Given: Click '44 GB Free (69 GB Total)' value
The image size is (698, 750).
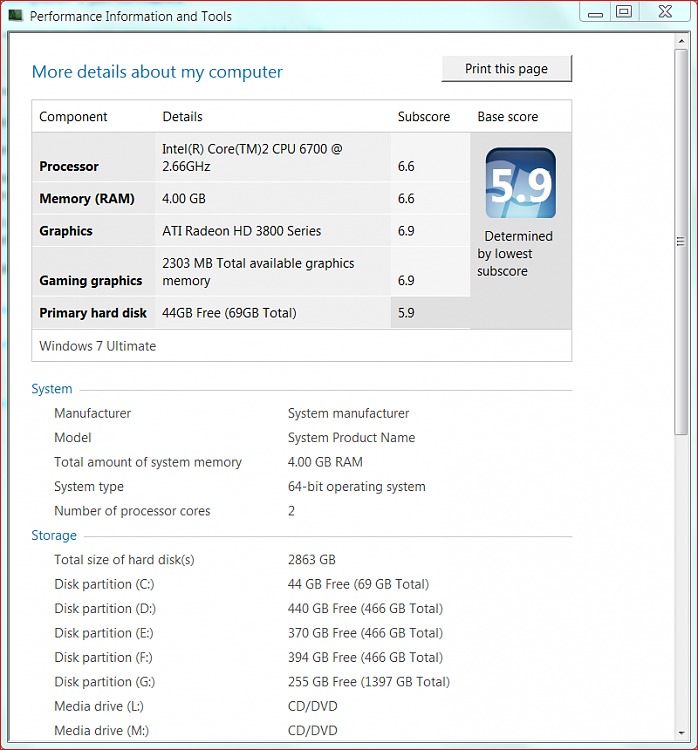Looking at the screenshot, I should coord(358,584).
